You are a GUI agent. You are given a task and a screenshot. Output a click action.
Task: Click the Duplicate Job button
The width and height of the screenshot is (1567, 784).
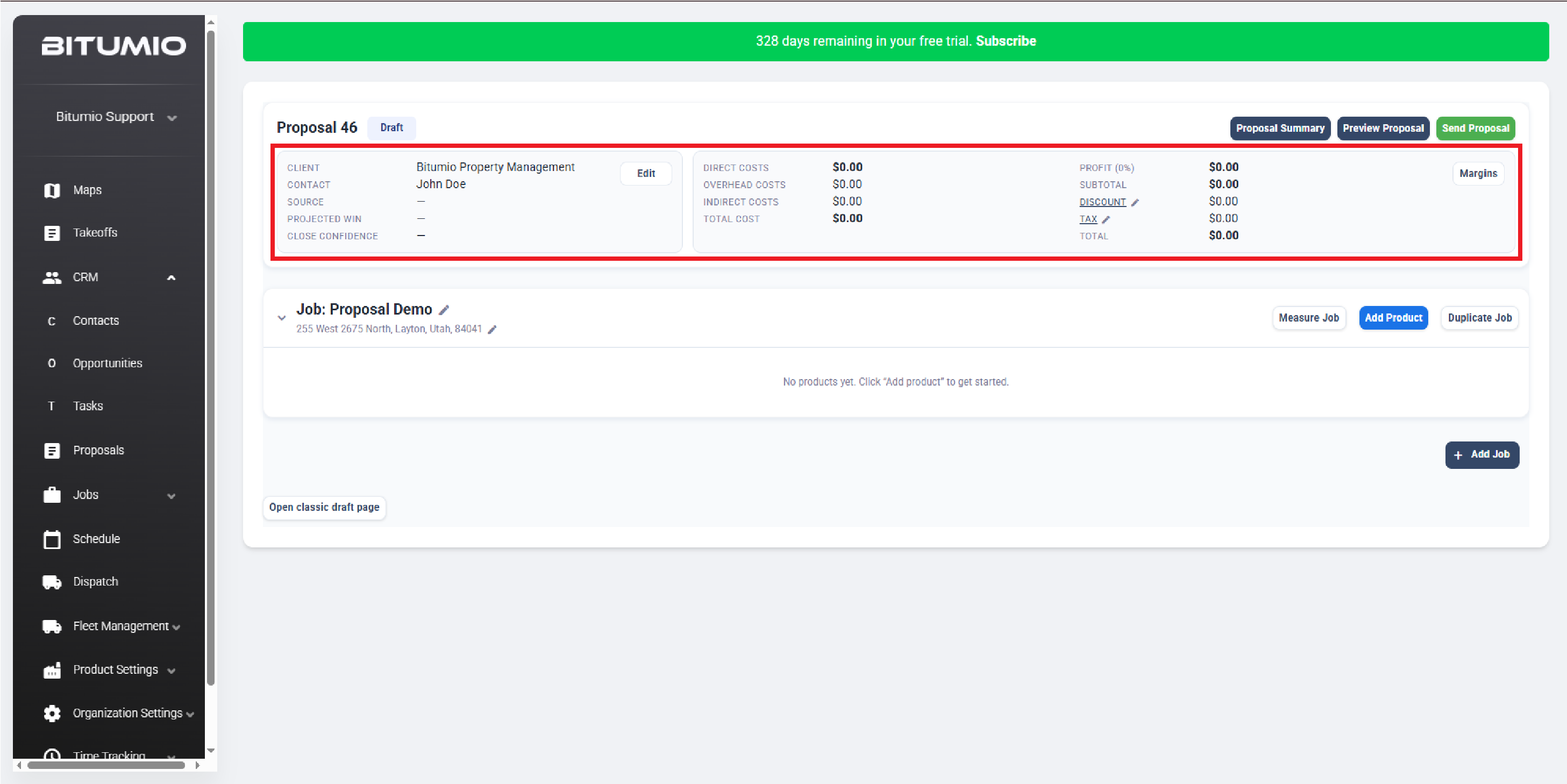[x=1479, y=318]
